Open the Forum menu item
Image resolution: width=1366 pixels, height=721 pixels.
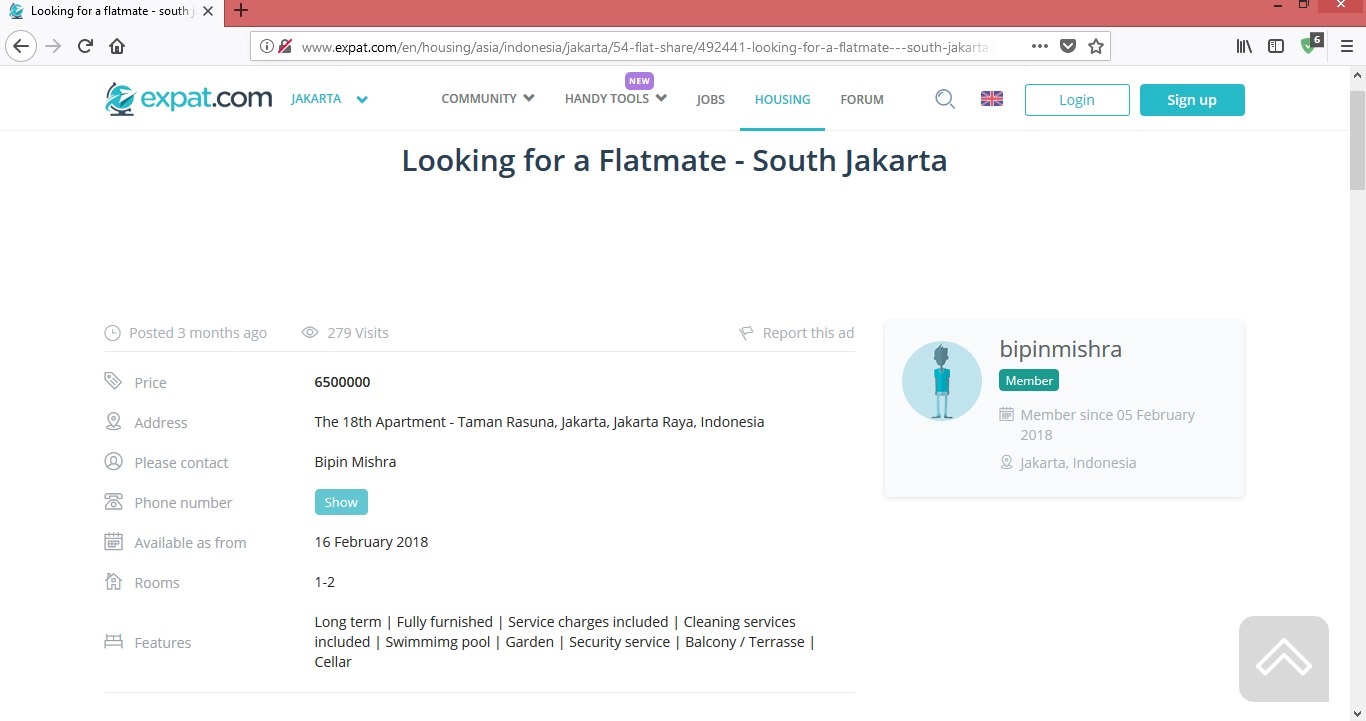pyautogui.click(x=862, y=99)
